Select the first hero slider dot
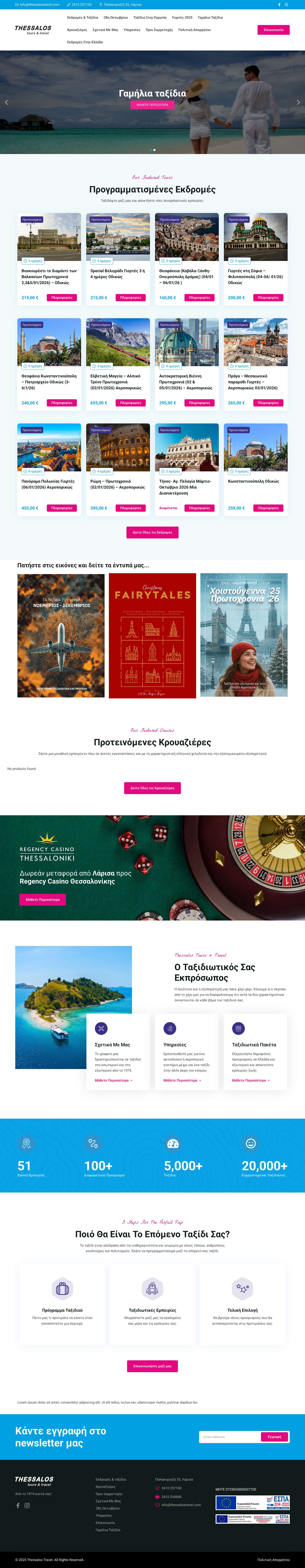The width and height of the screenshot is (305, 1568). coord(151,150)
